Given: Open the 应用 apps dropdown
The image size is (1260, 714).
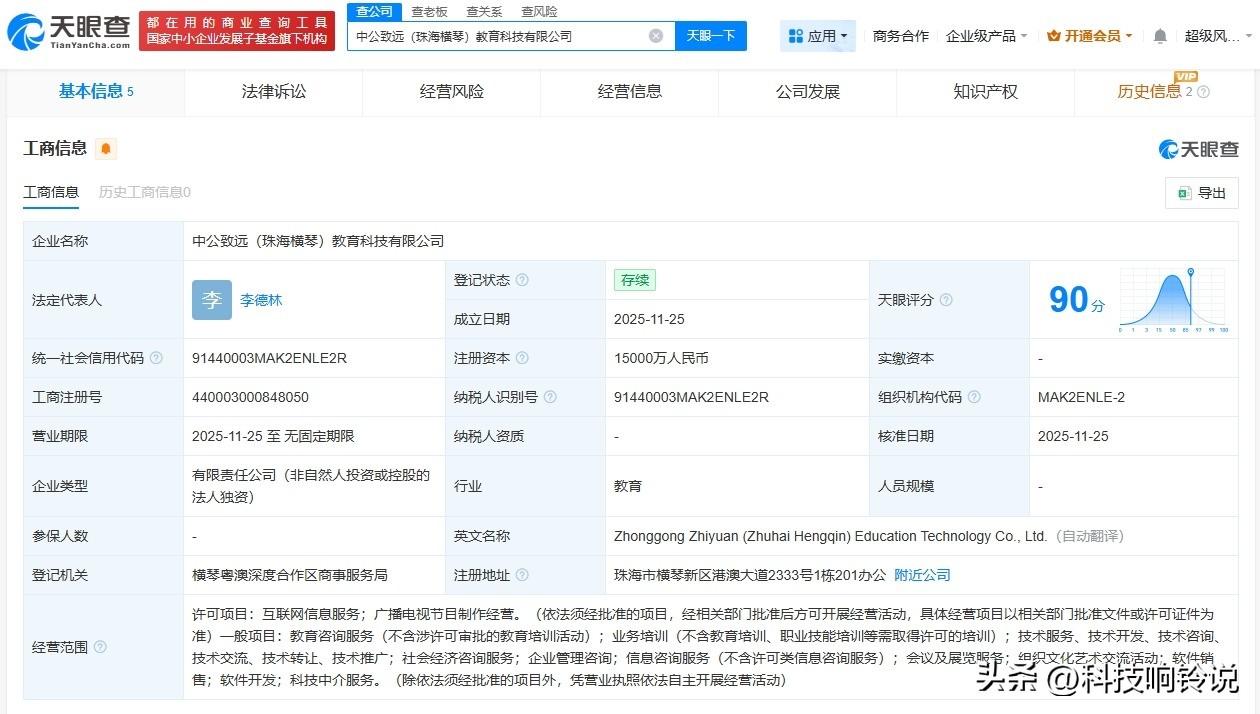Looking at the screenshot, I should point(818,36).
